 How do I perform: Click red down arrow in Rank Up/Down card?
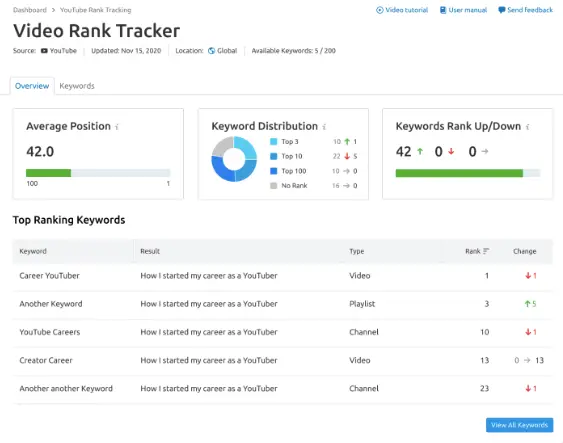[451, 151]
